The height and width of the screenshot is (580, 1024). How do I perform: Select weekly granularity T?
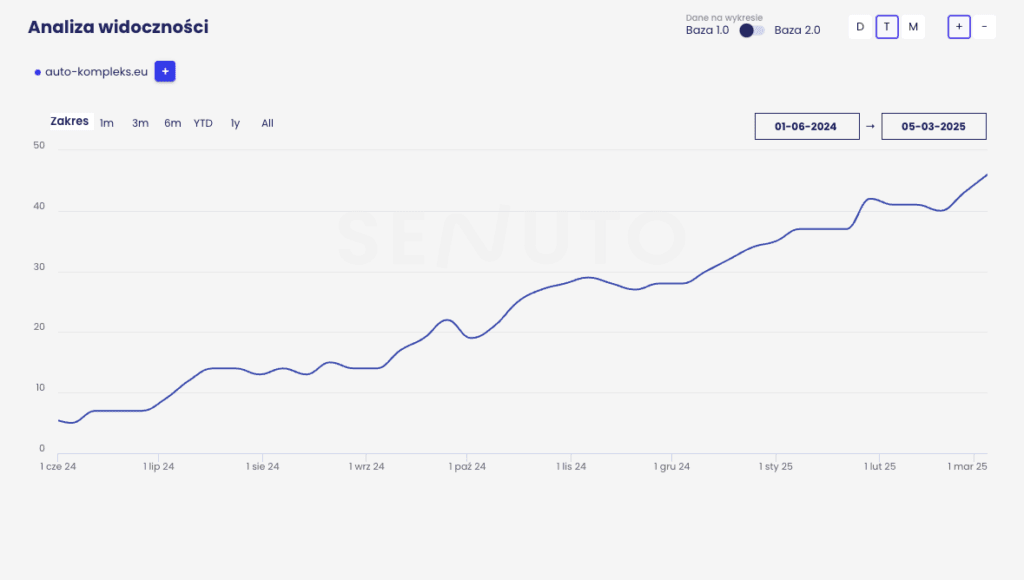886,27
